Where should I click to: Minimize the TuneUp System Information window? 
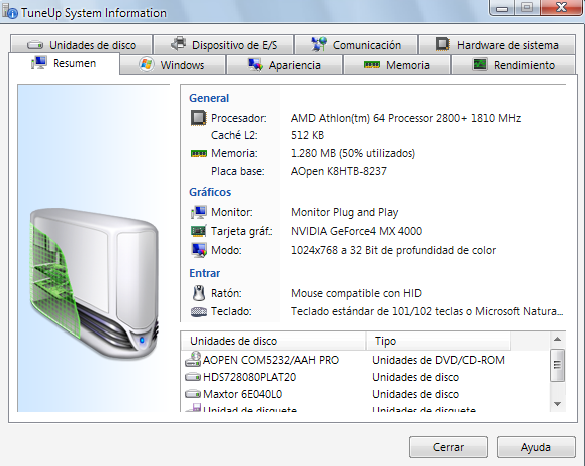pos(502,7)
